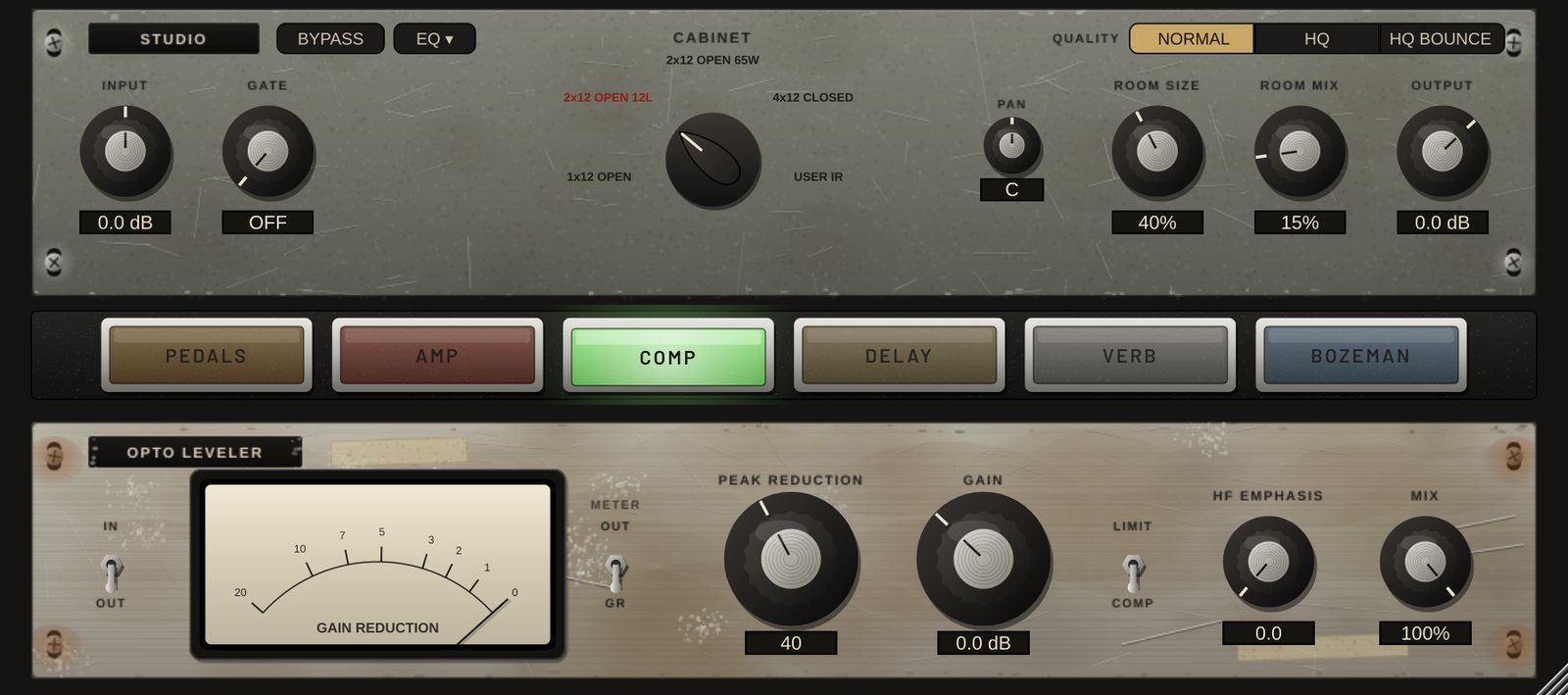Click the Room Mix 15% value field
This screenshot has width=1568, height=695.
pyautogui.click(x=1299, y=223)
